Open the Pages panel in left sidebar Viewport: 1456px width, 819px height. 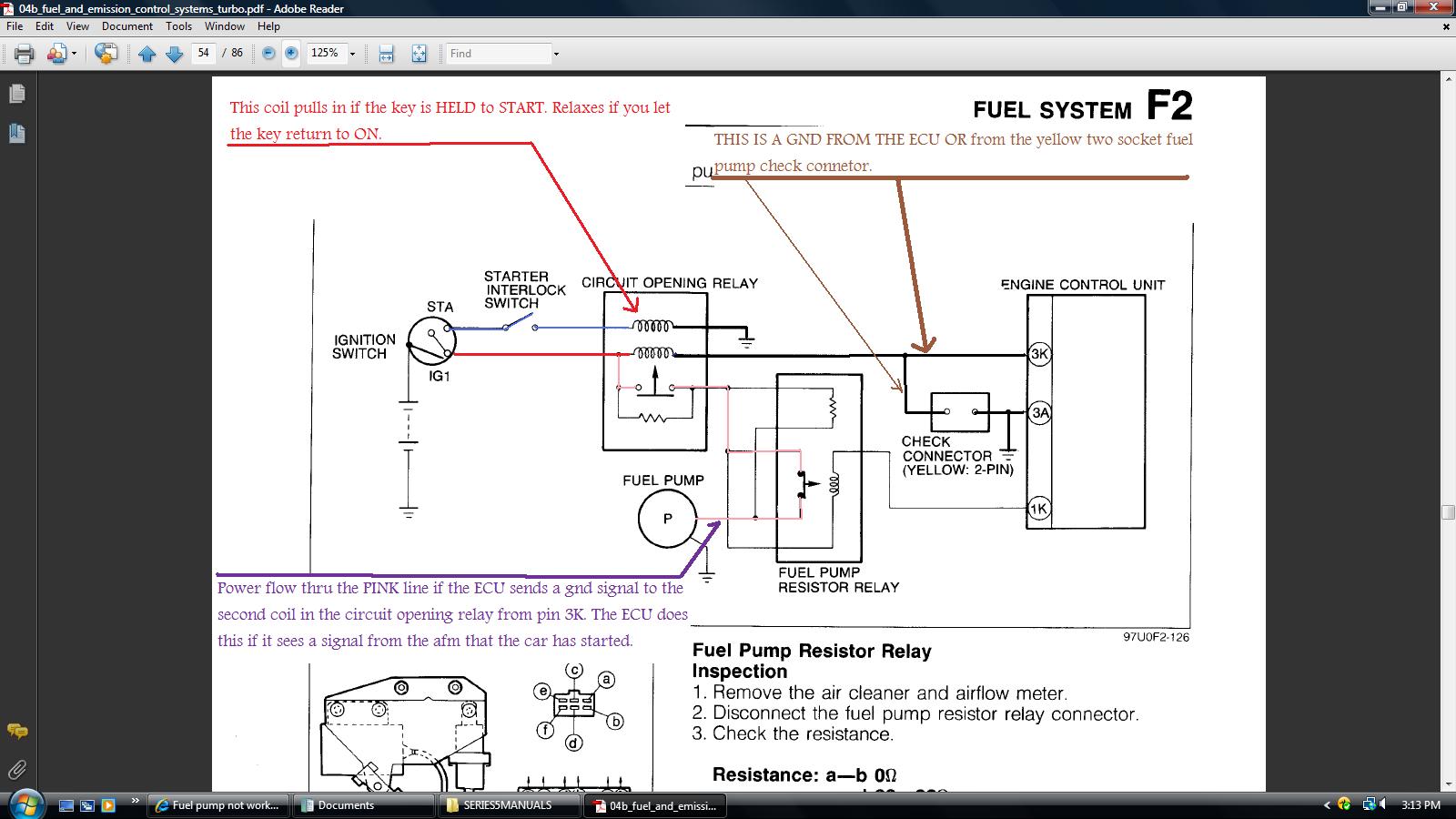tap(16, 94)
